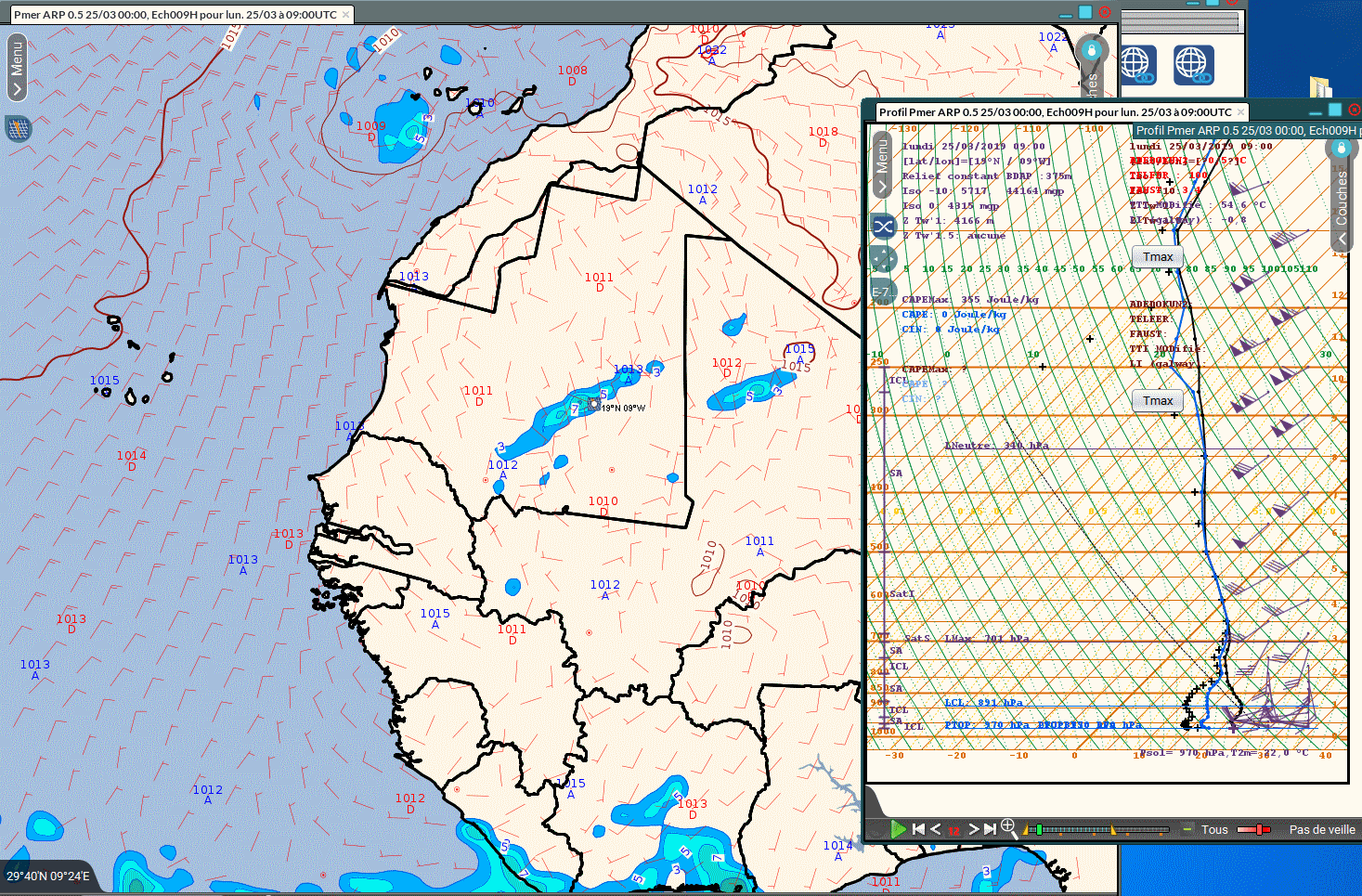Viewport: 1362px width, 896px height.
Task: Close the Profil Pmer ARP tab
Action: [x=1240, y=112]
